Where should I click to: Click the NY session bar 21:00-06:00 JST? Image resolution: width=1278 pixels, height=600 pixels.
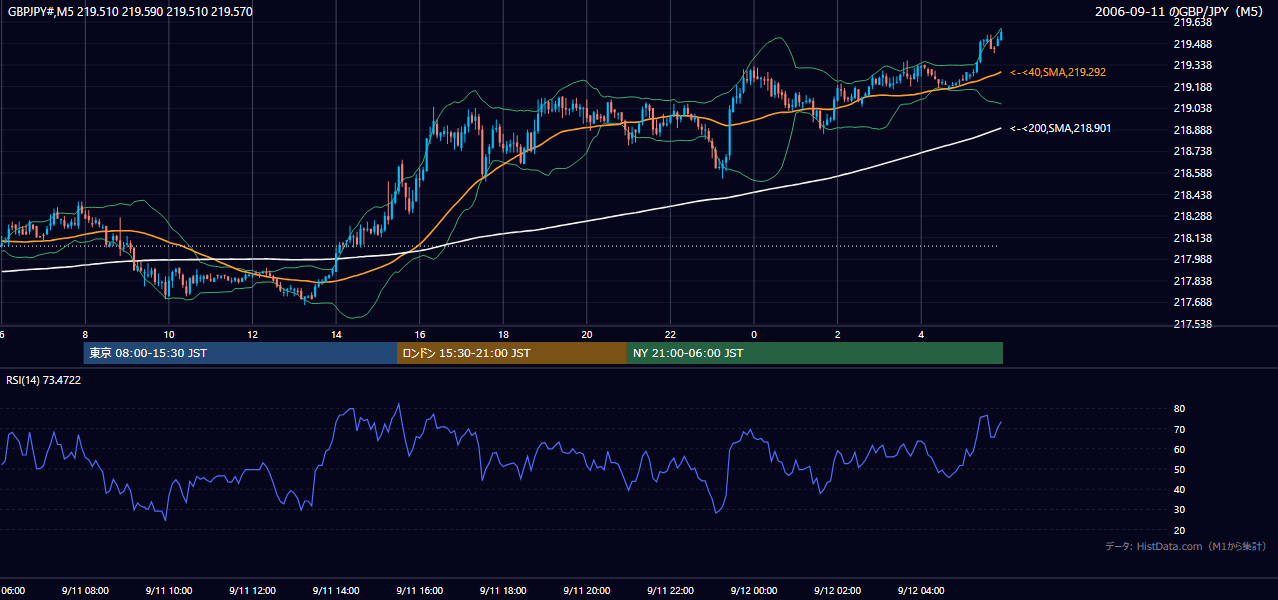pos(815,353)
